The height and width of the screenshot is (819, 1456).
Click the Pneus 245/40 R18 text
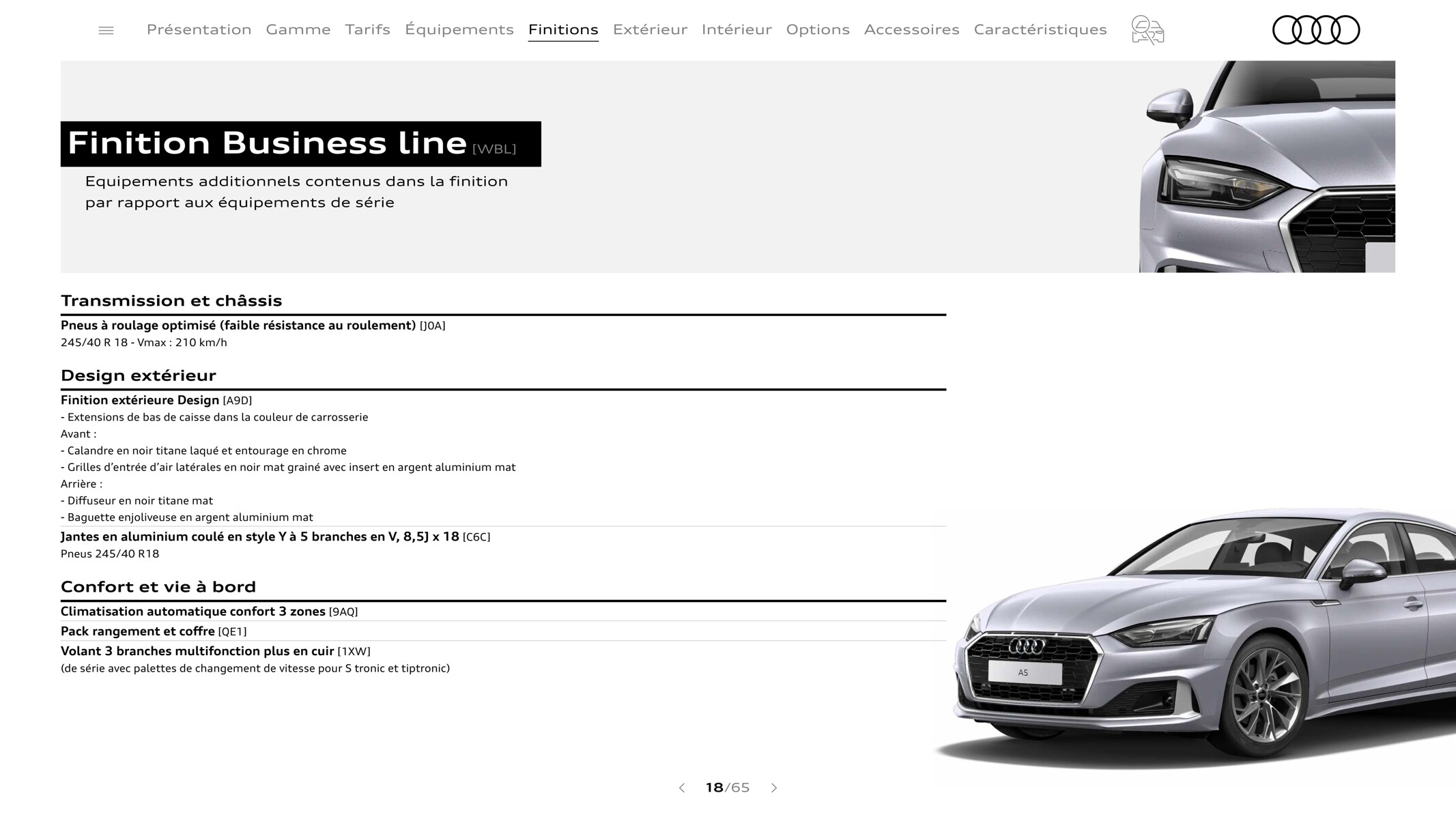110,554
